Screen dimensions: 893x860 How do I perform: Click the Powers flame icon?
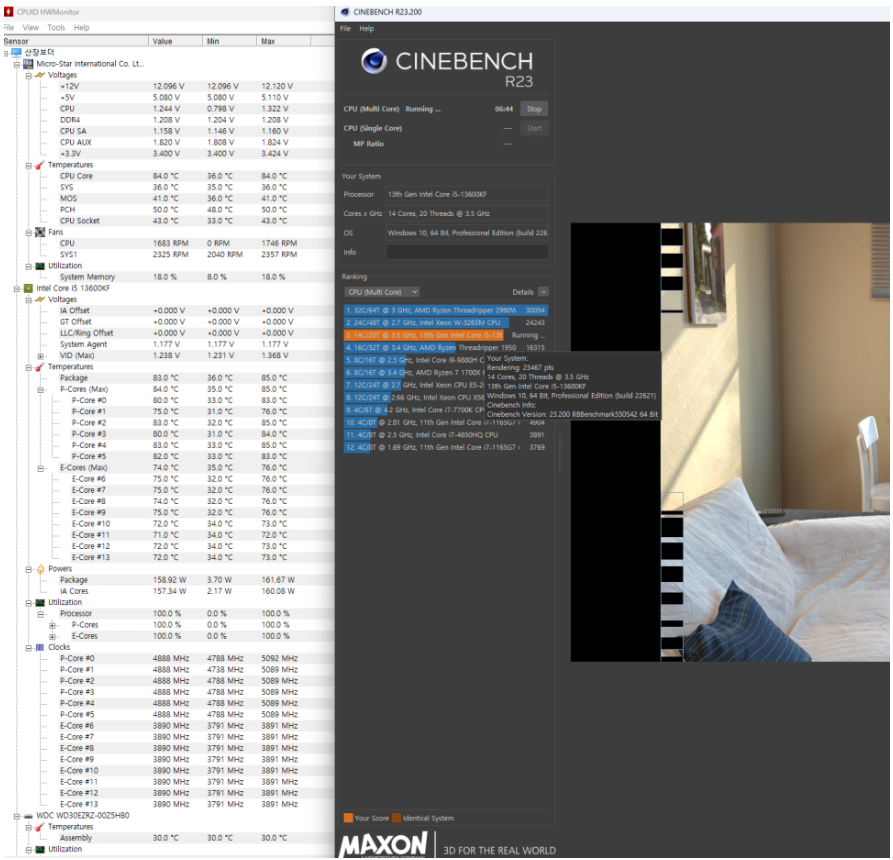(x=40, y=568)
